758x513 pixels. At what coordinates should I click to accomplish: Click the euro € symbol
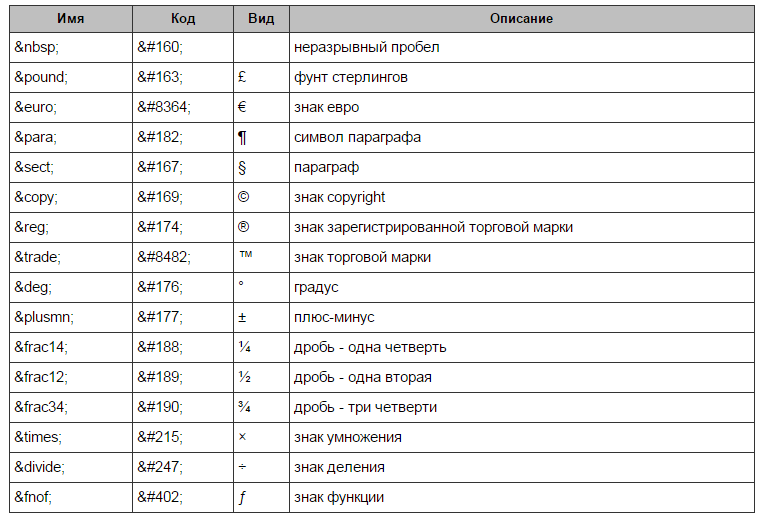[x=242, y=107]
